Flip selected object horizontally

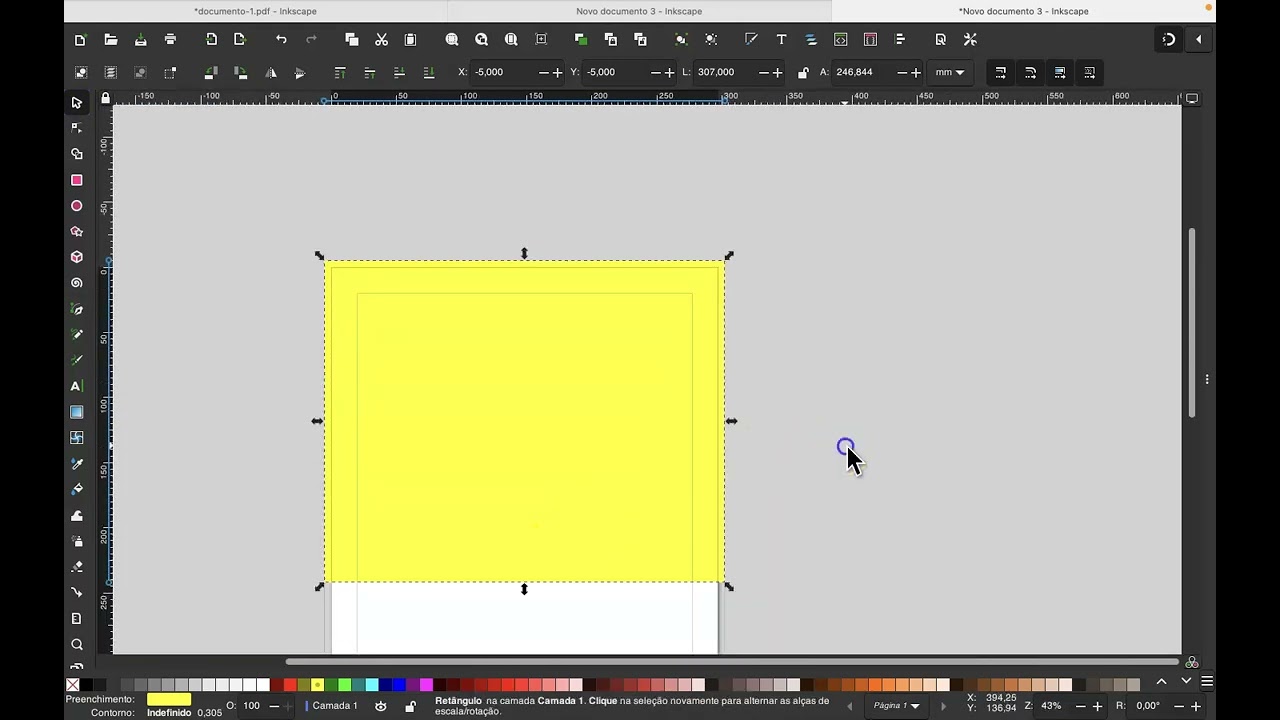click(x=270, y=73)
